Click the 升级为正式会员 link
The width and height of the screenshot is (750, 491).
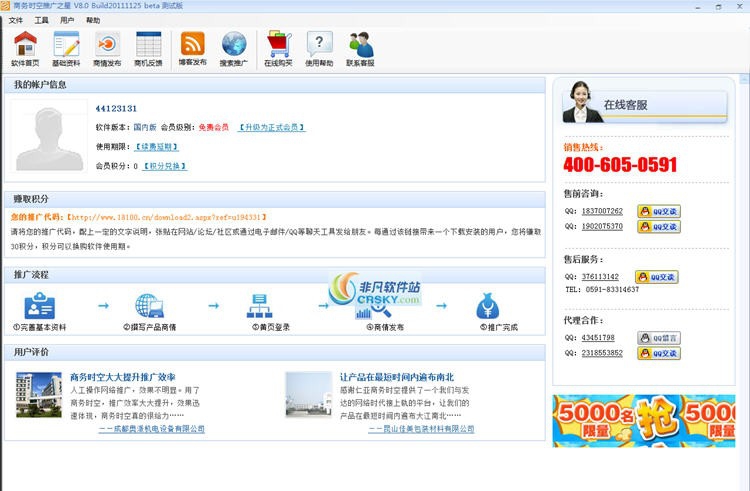[x=271, y=127]
